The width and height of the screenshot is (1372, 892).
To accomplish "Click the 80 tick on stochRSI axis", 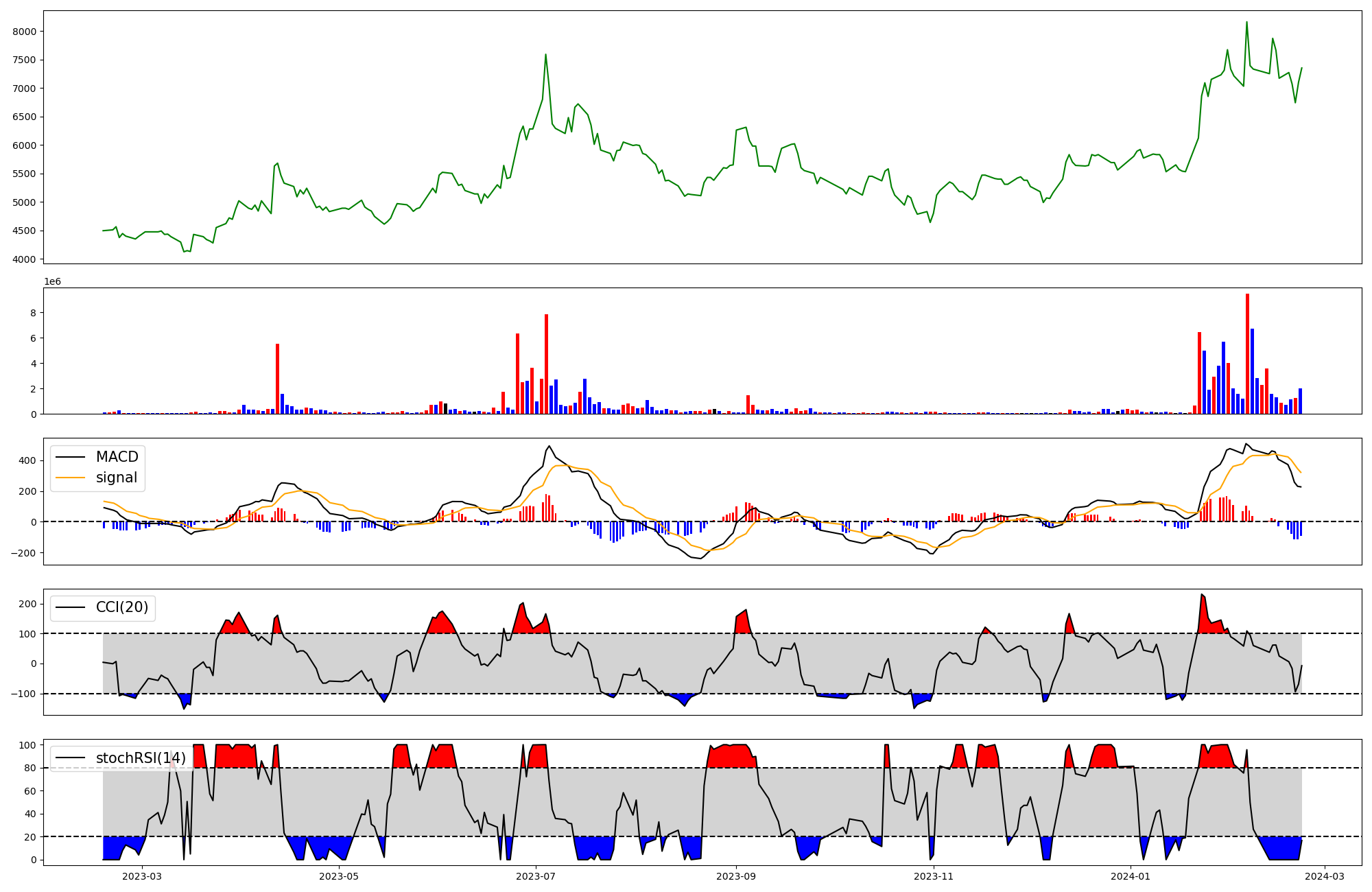I will 30,768.
